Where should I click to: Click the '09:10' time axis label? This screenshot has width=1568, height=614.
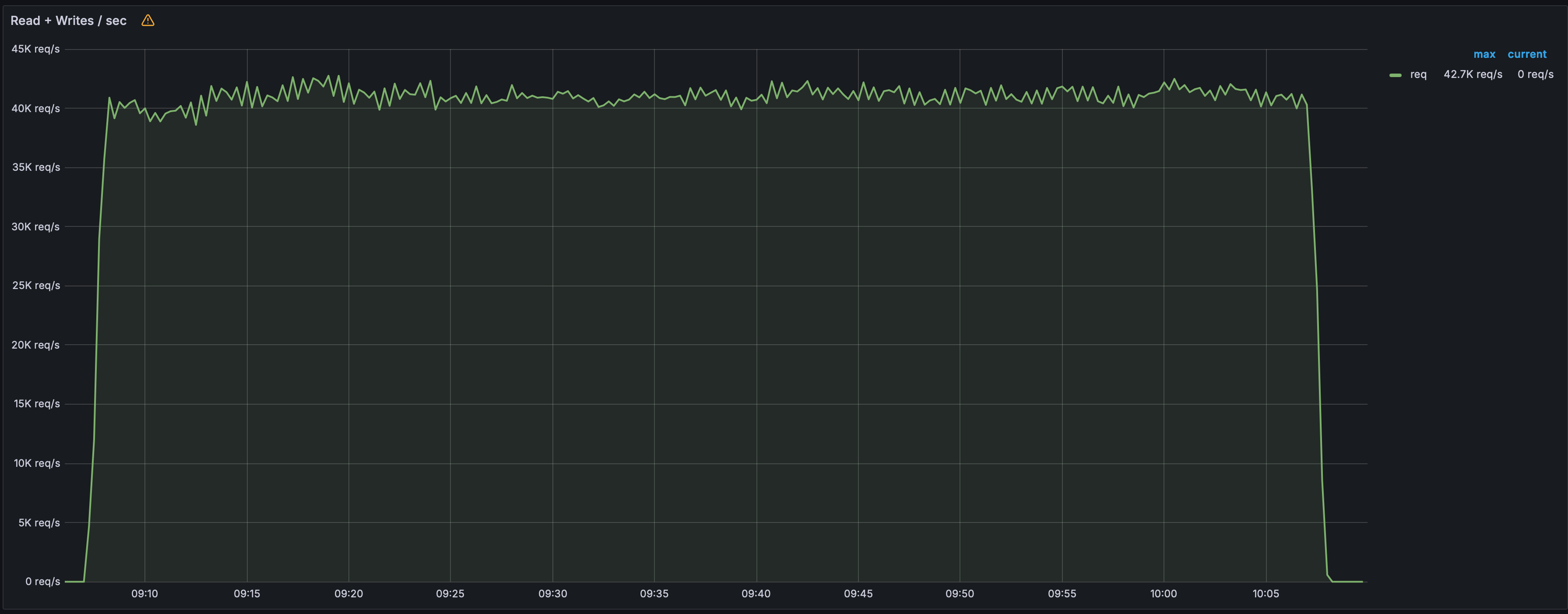(x=144, y=593)
